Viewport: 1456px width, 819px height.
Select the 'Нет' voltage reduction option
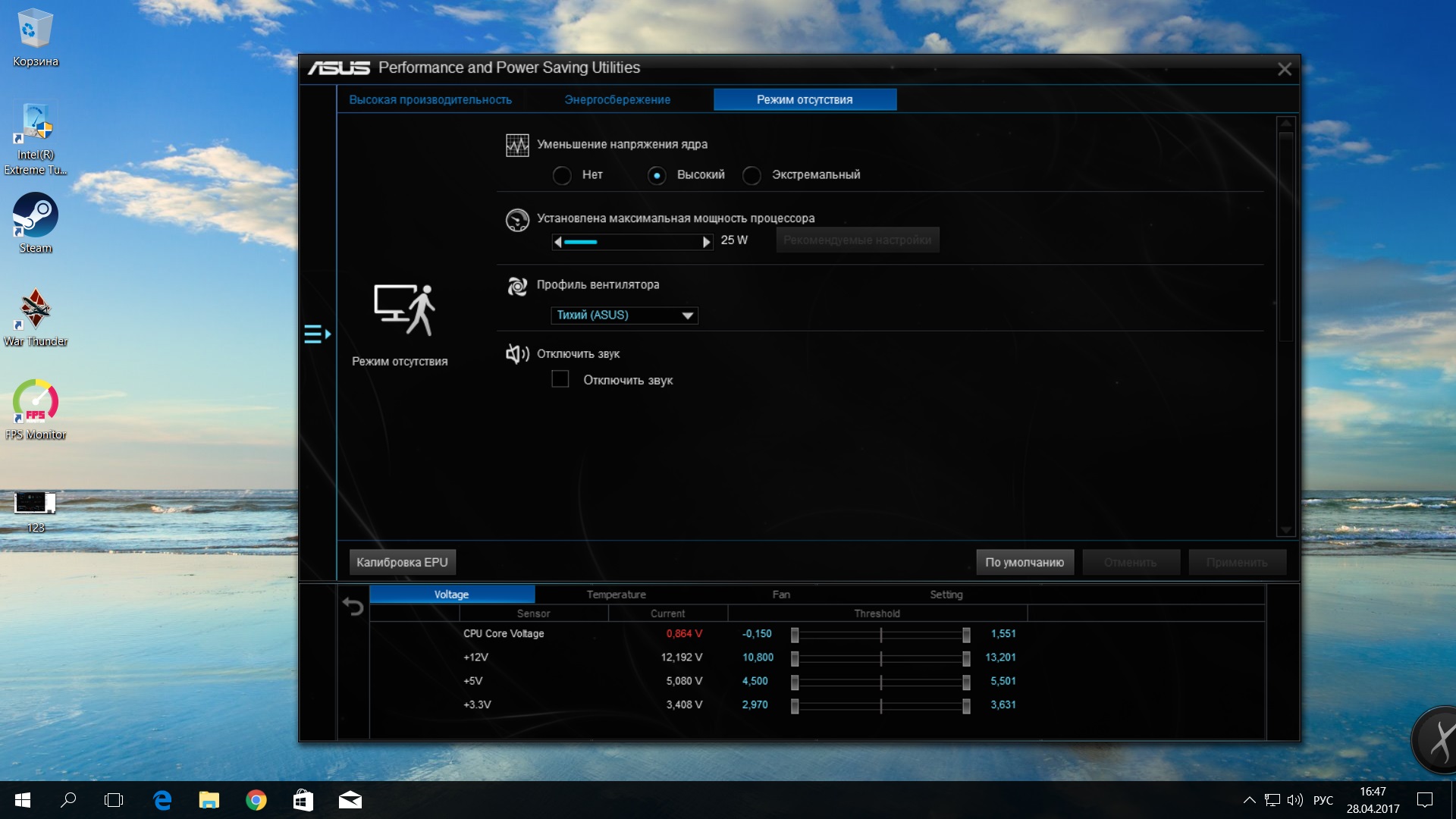pos(562,176)
